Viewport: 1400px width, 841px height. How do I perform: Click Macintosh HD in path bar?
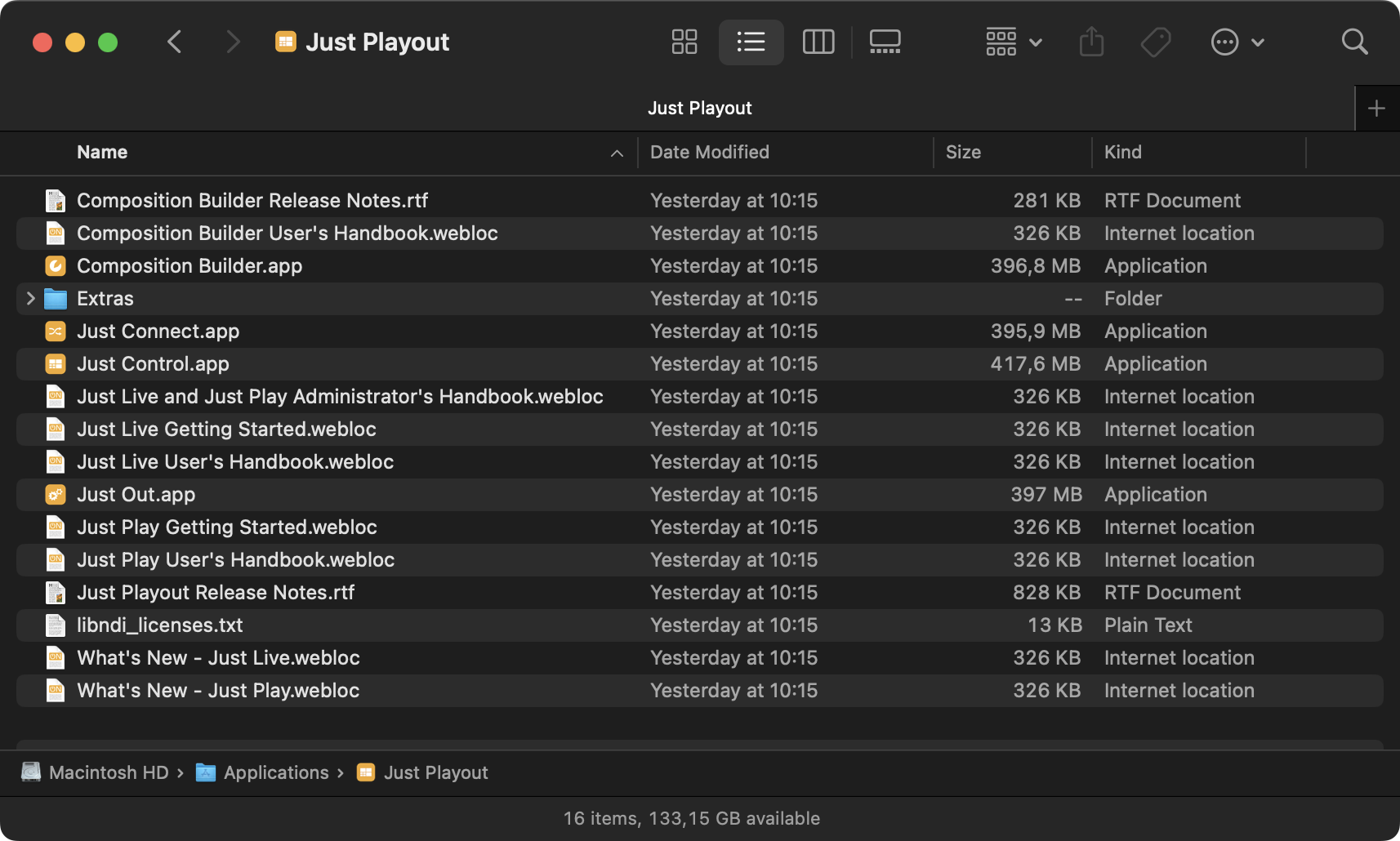click(95, 772)
